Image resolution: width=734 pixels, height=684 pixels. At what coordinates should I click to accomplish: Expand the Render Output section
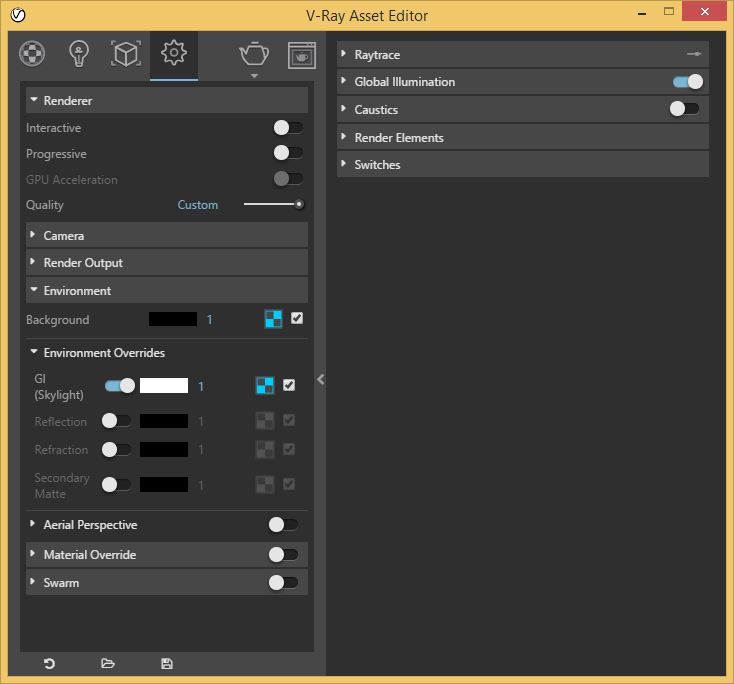(x=167, y=263)
